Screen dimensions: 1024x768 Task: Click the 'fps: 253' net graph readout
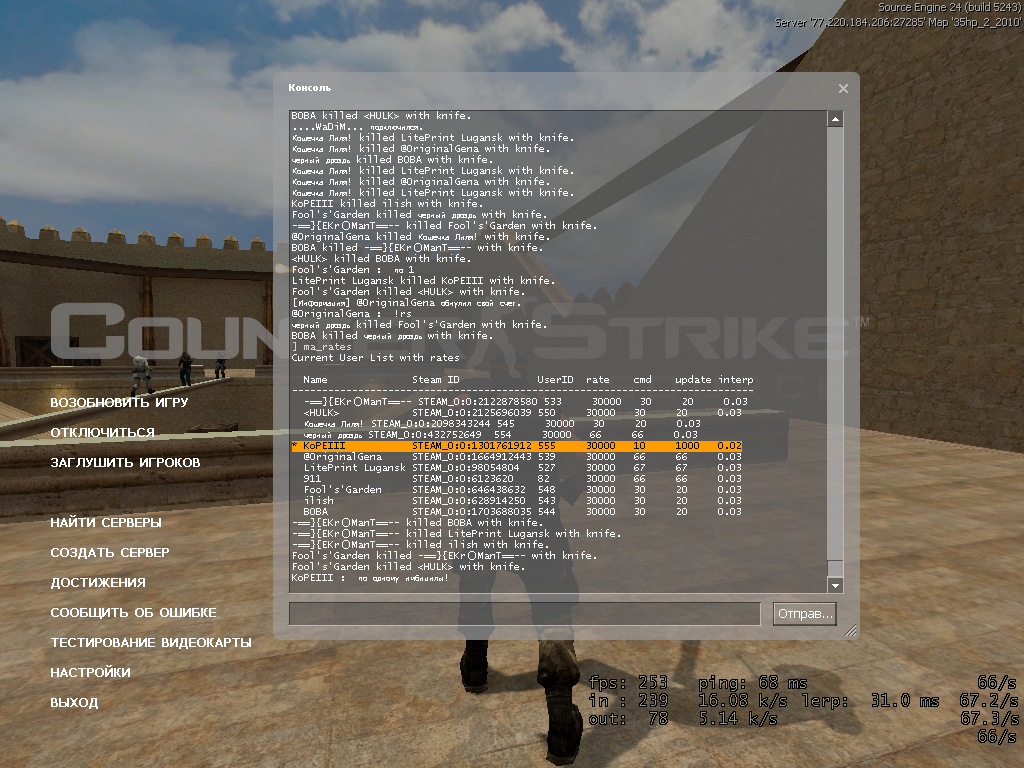(x=628, y=683)
